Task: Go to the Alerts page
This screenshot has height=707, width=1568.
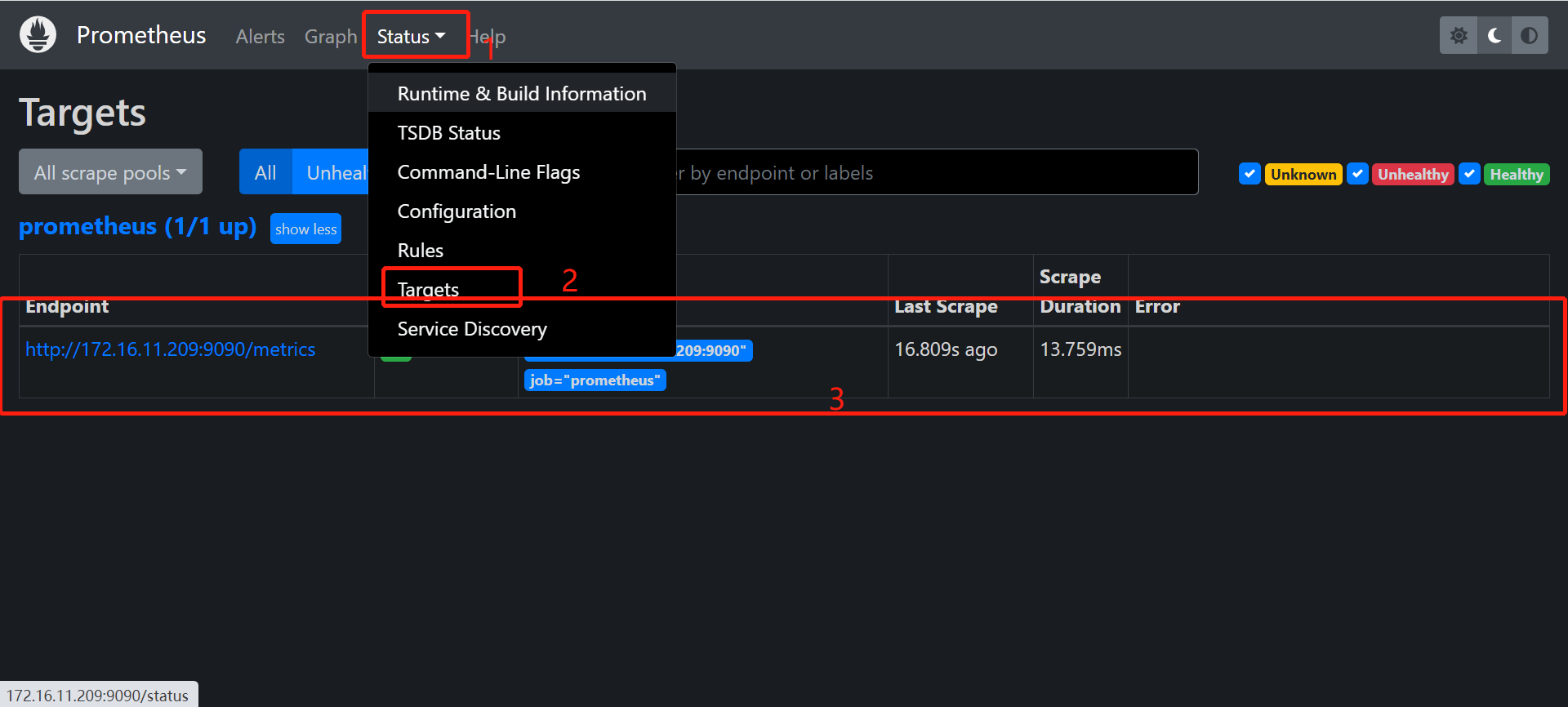Action: [x=260, y=37]
